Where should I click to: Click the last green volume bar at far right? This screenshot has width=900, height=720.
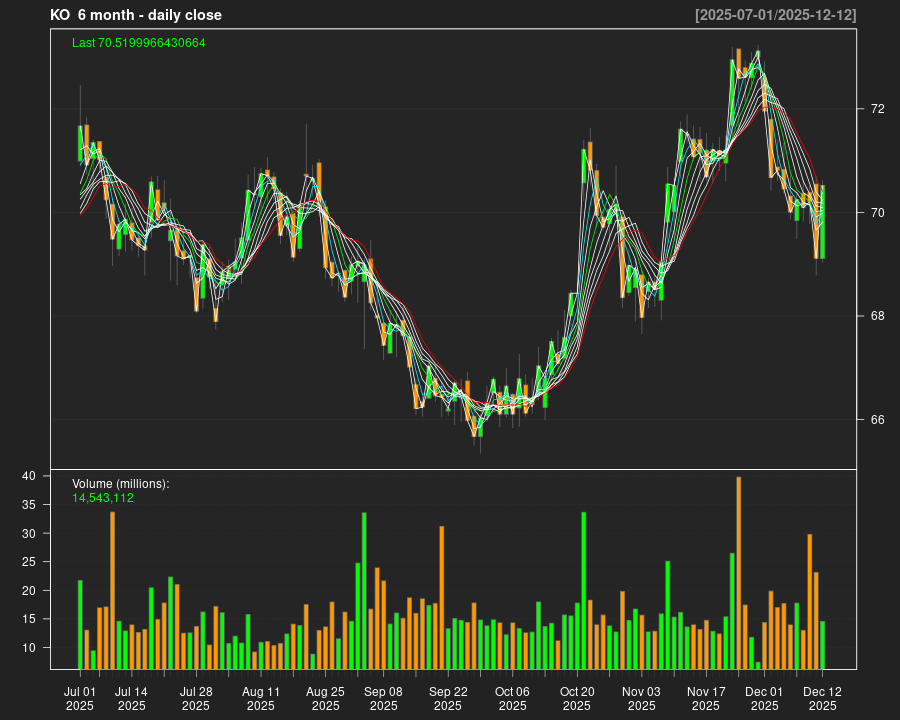[x=822, y=645]
